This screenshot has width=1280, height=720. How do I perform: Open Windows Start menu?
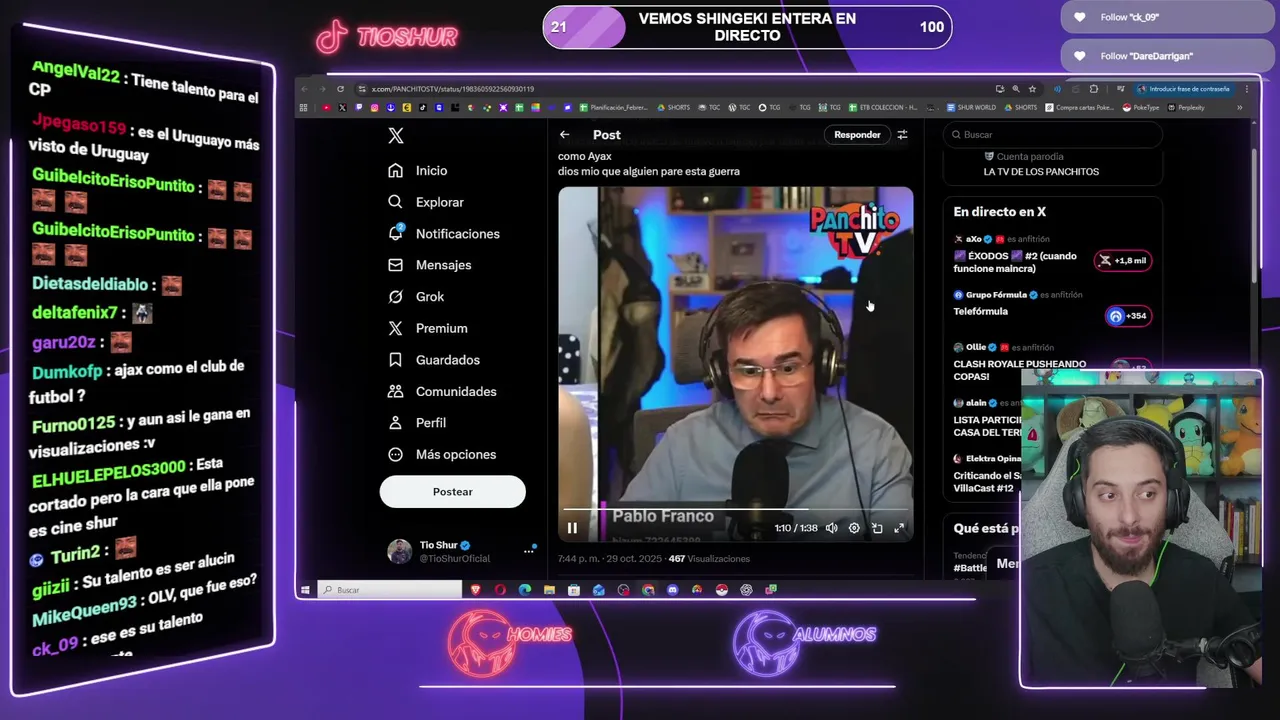pos(305,590)
